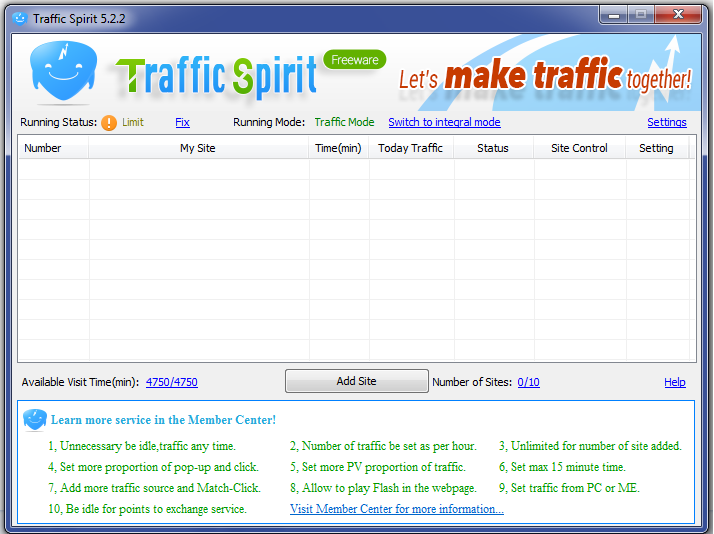Open the 0/10 number of sites link

528,382
